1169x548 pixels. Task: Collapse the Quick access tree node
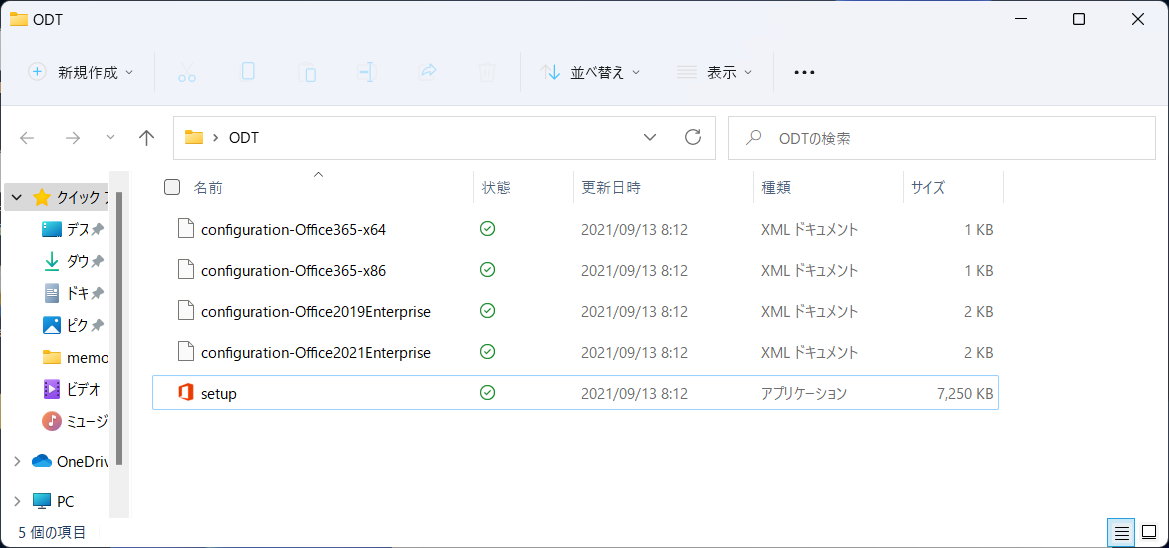click(x=17, y=198)
